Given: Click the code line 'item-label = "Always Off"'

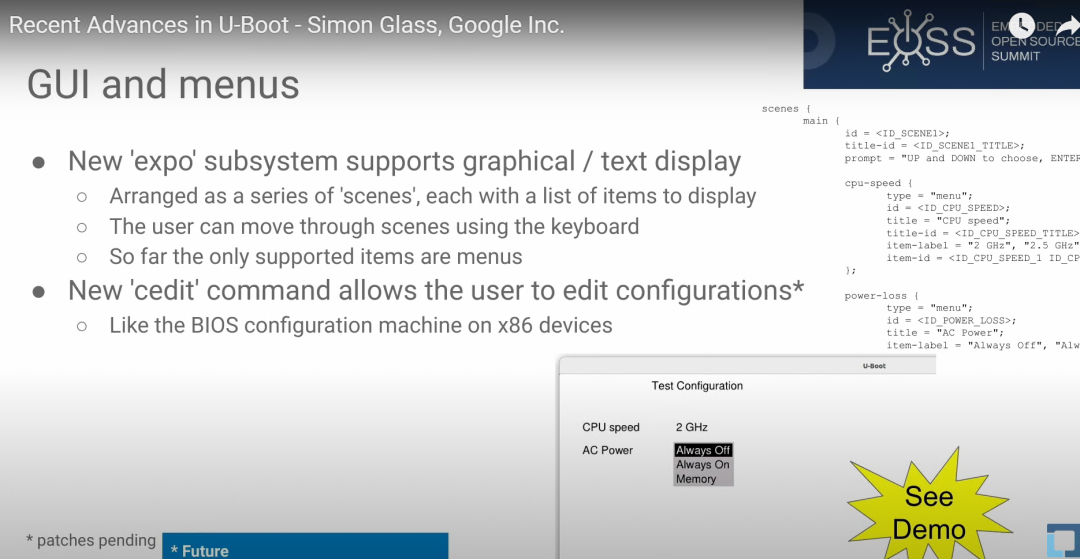Looking at the screenshot, I should click(983, 346).
